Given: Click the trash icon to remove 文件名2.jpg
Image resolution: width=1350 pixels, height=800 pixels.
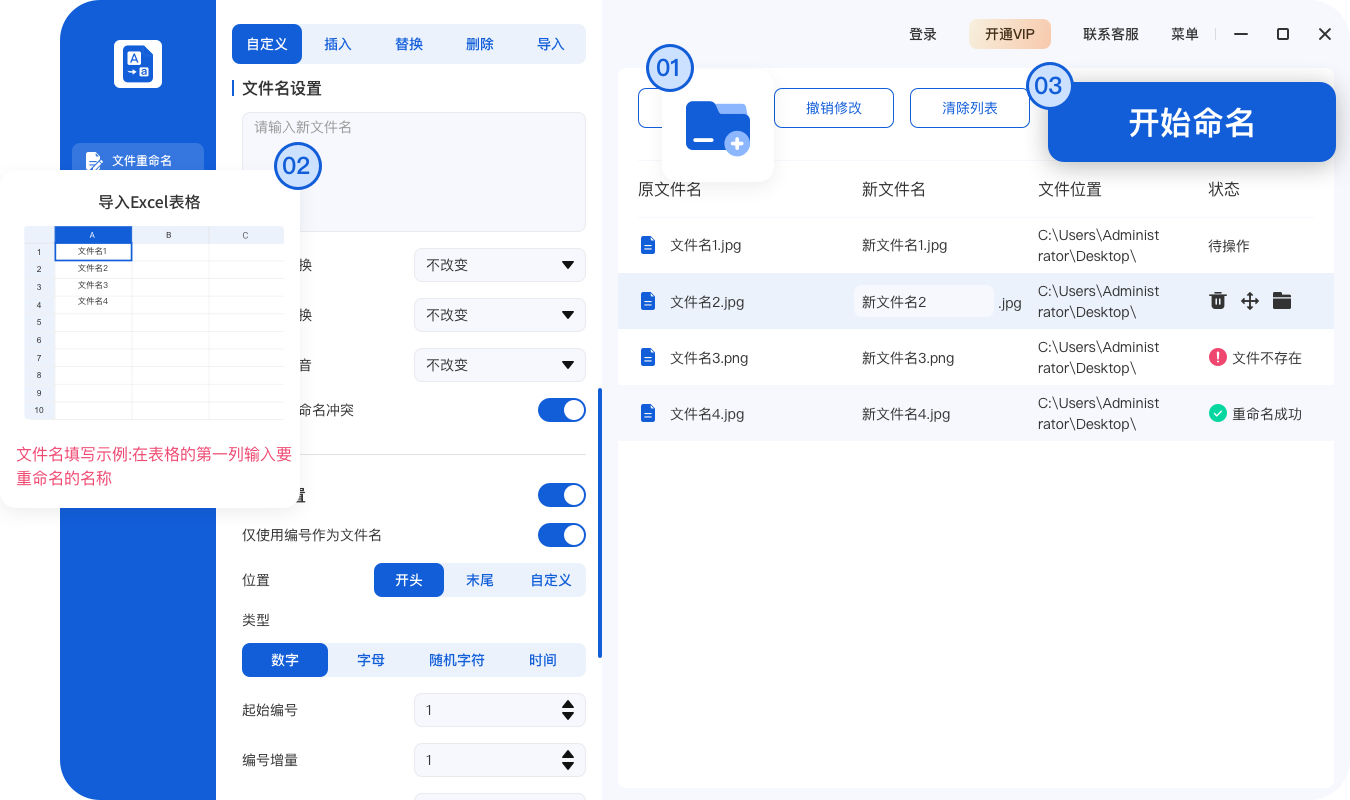Looking at the screenshot, I should pyautogui.click(x=1217, y=301).
